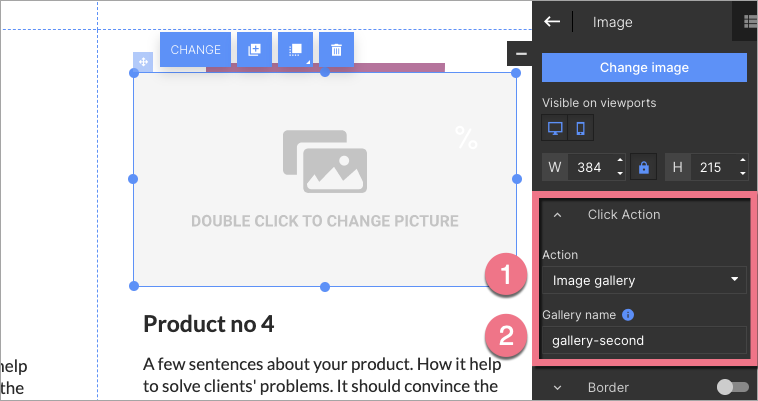Click the minus button beside the canvas
Viewport: 758px width, 401px height.
[x=520, y=53]
